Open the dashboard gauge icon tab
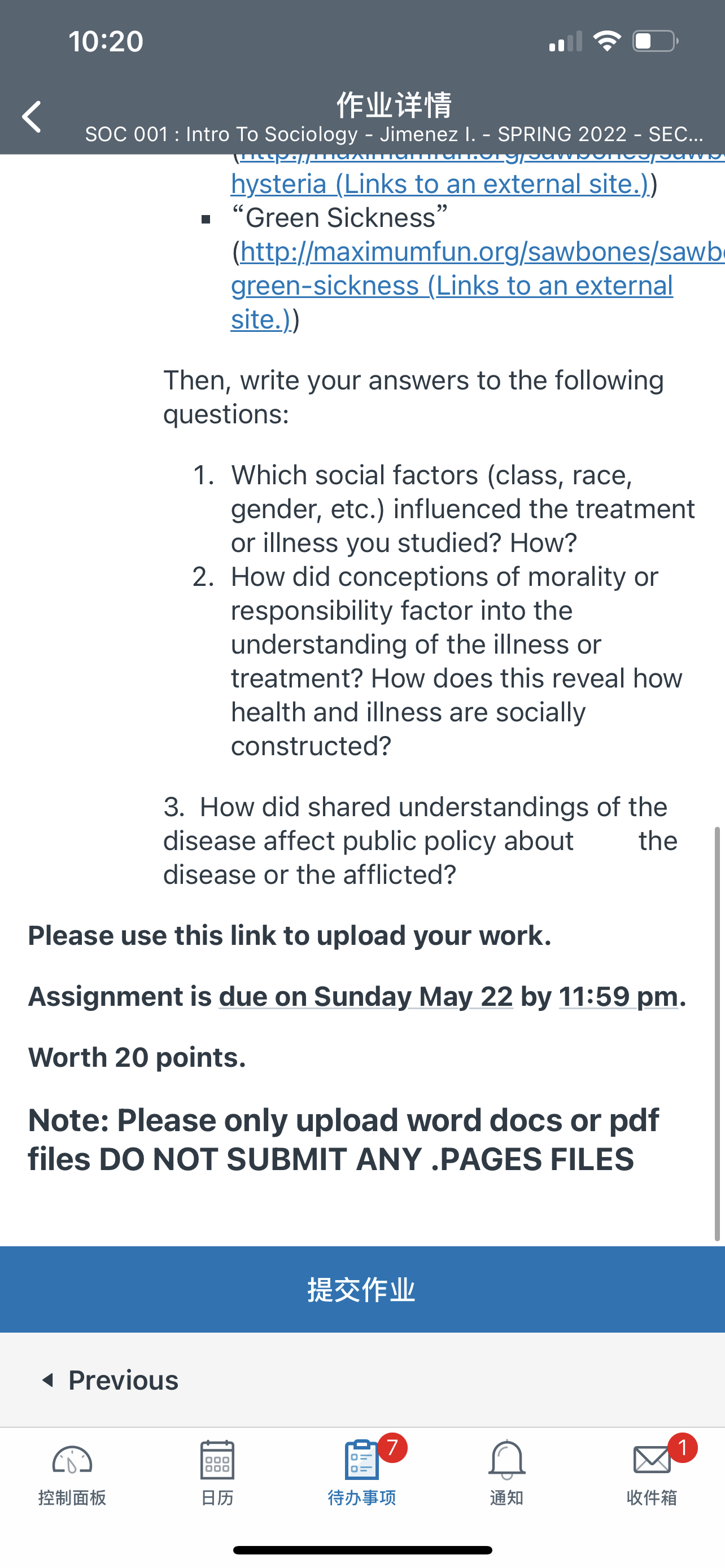725x1568 pixels. [72, 1460]
